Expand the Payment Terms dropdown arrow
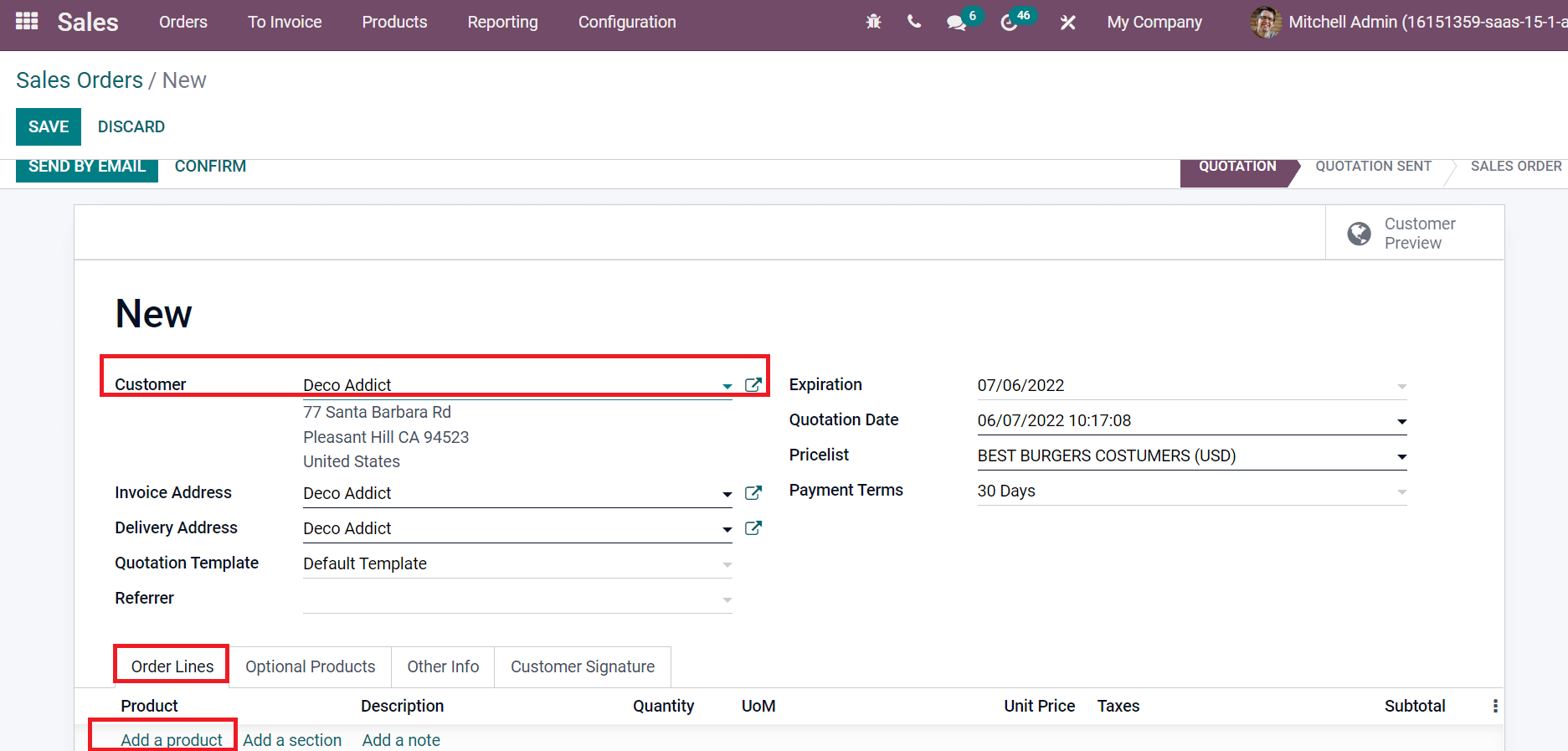Screen dimensions: 1568x751 (1401, 491)
